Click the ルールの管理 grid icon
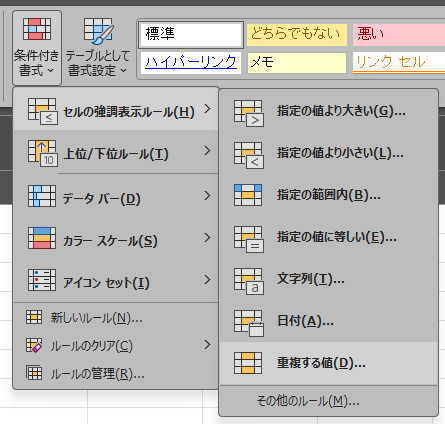The width and height of the screenshot is (445, 424). [34, 373]
